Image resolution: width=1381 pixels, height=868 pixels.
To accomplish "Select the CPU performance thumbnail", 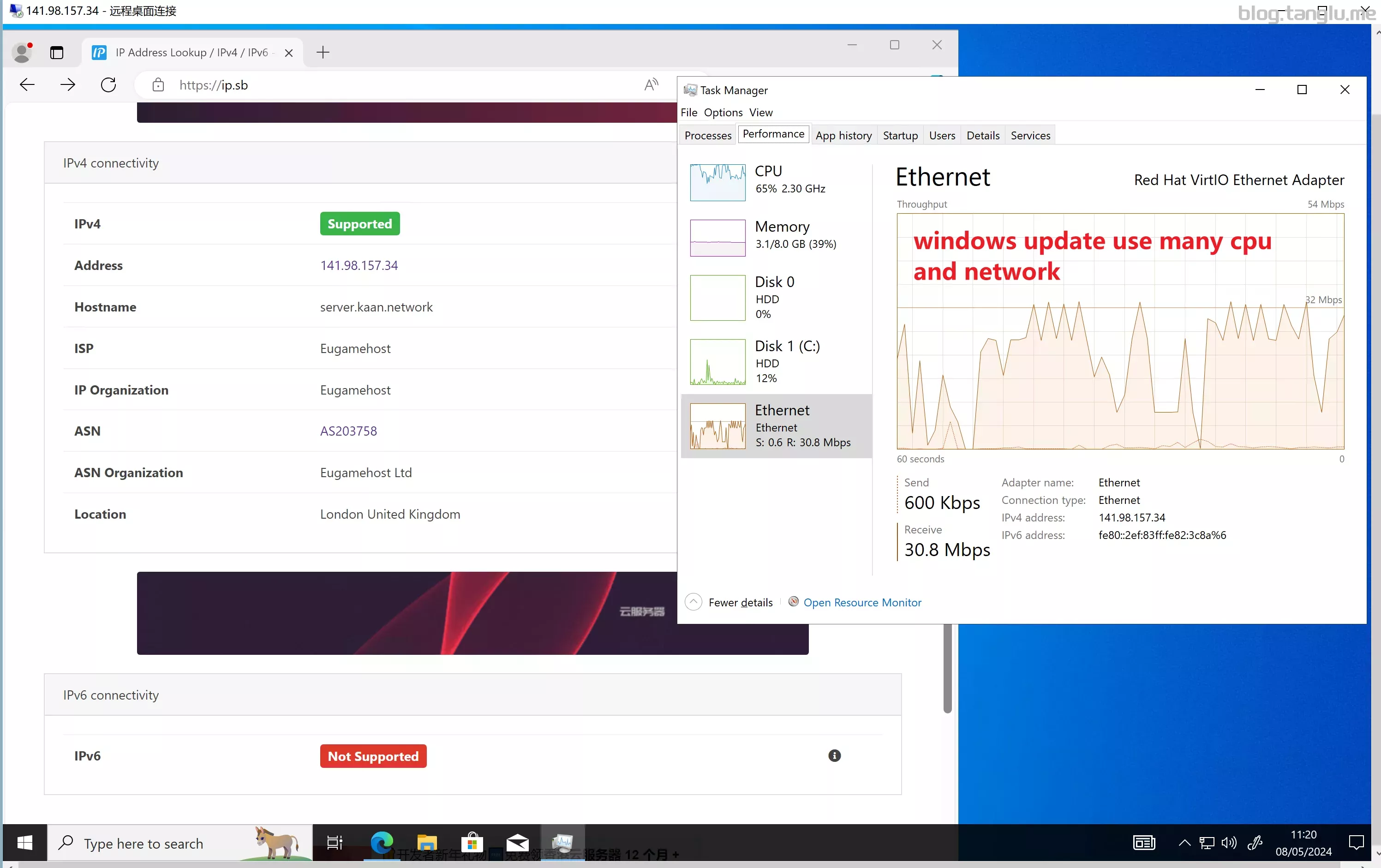I will (718, 182).
